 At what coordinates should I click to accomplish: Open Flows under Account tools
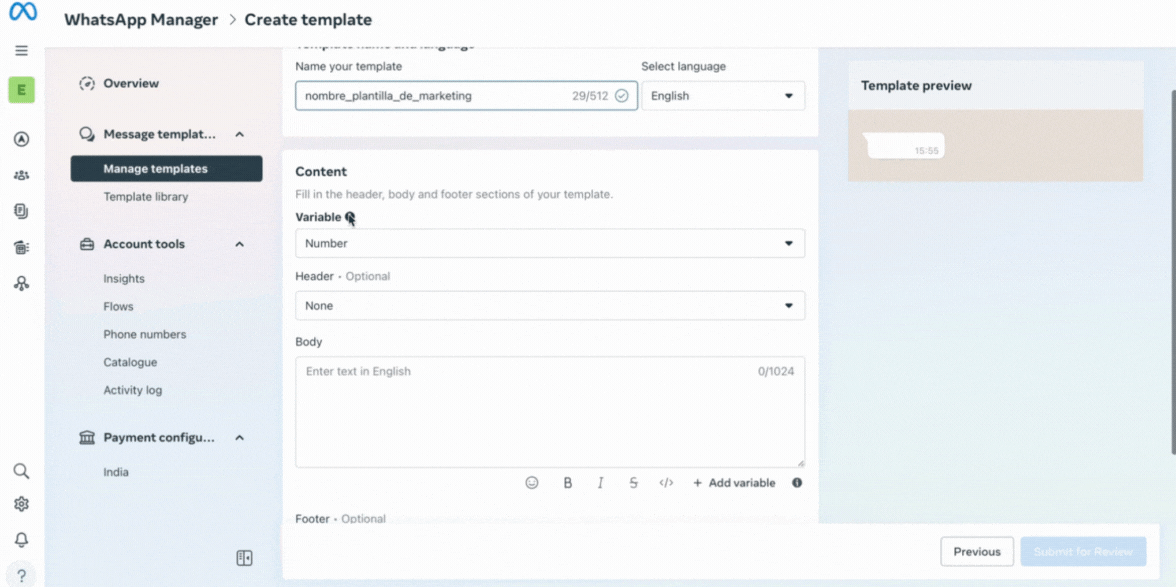coord(118,307)
